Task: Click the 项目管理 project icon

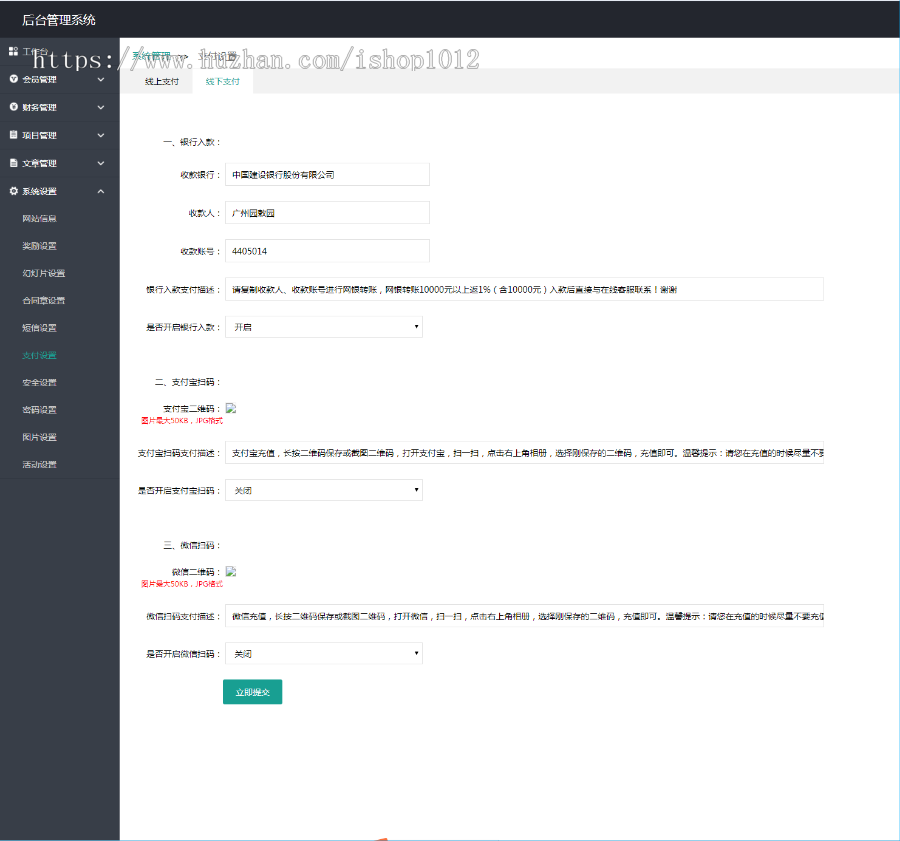Action: 12,135
